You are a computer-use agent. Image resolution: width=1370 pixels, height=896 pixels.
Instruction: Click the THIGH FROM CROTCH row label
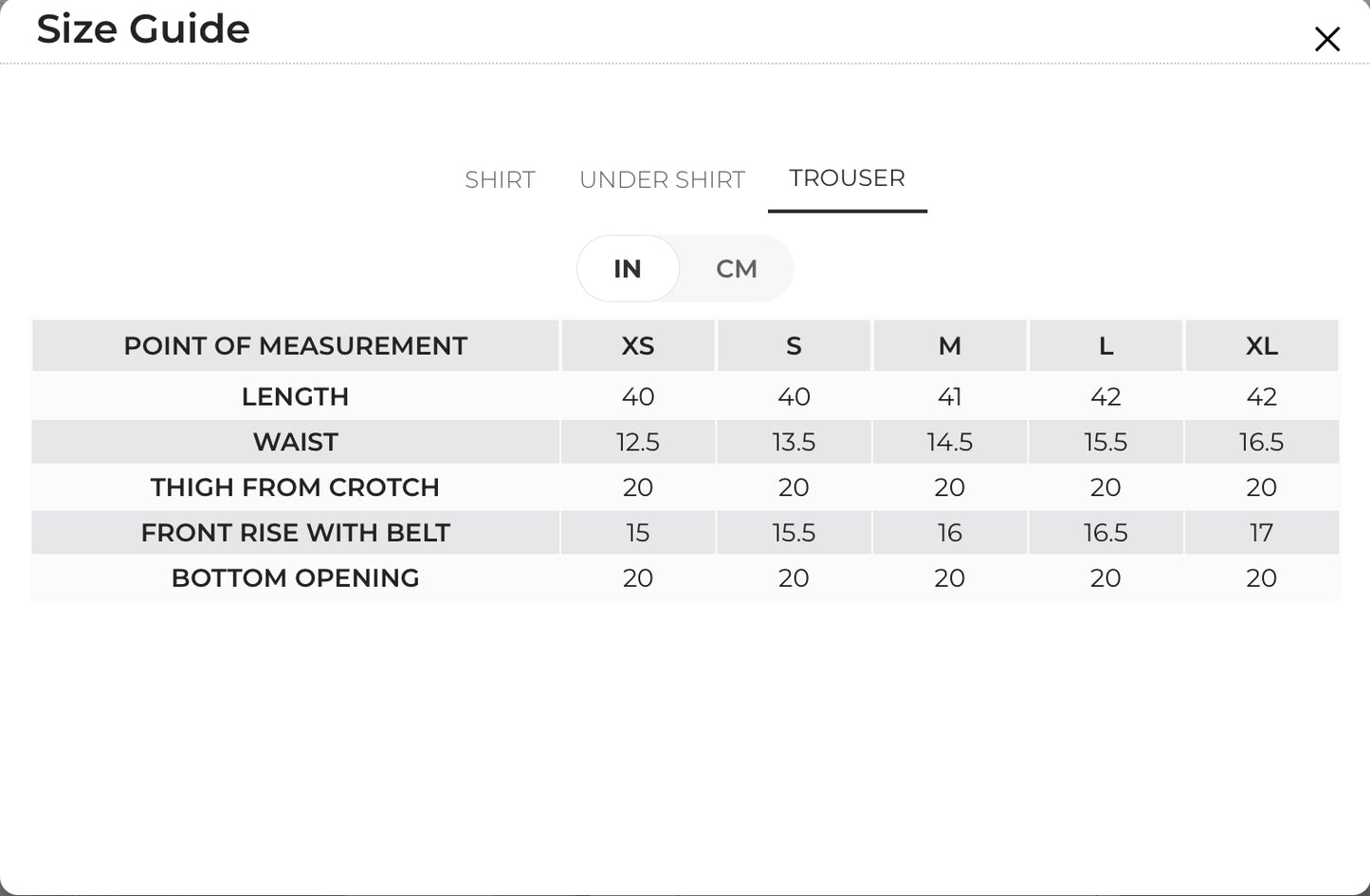295,487
